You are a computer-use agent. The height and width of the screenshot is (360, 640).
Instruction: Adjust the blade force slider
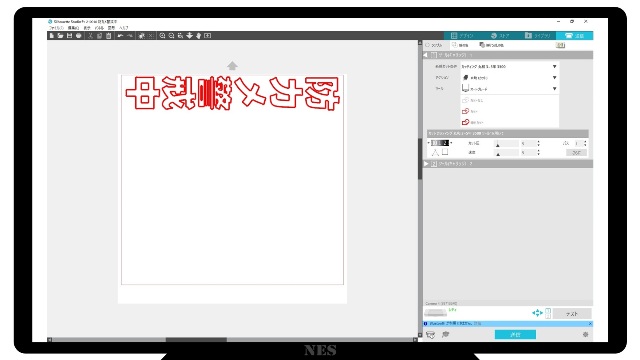click(506, 144)
